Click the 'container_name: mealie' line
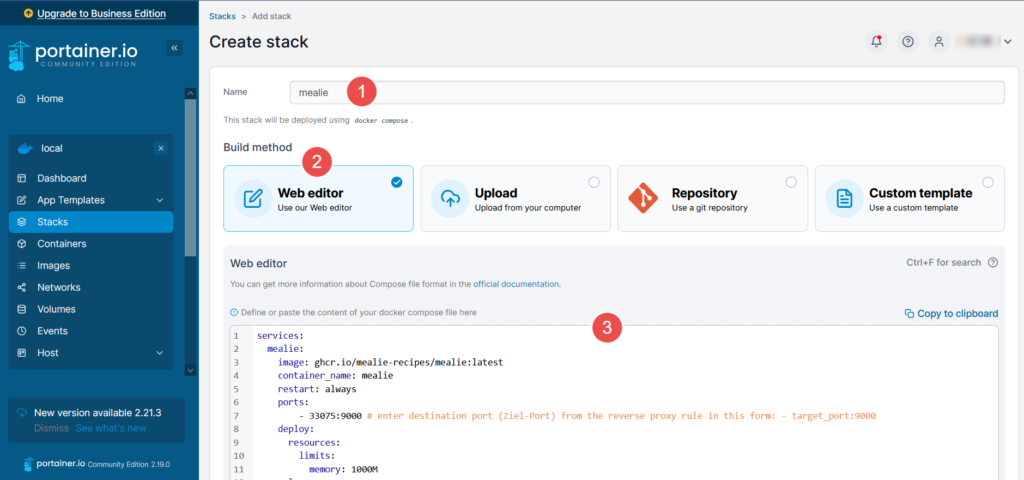This screenshot has height=480, width=1024. (x=335, y=376)
